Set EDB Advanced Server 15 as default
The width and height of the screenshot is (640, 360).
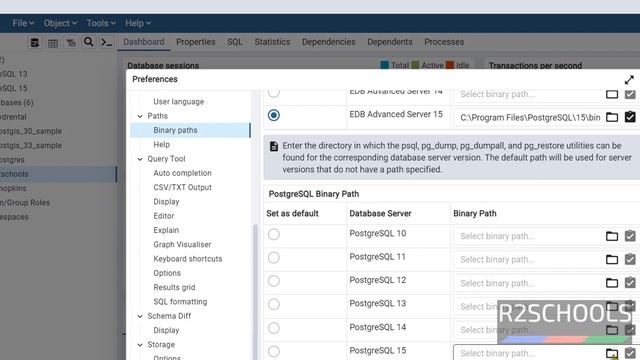coord(273,115)
